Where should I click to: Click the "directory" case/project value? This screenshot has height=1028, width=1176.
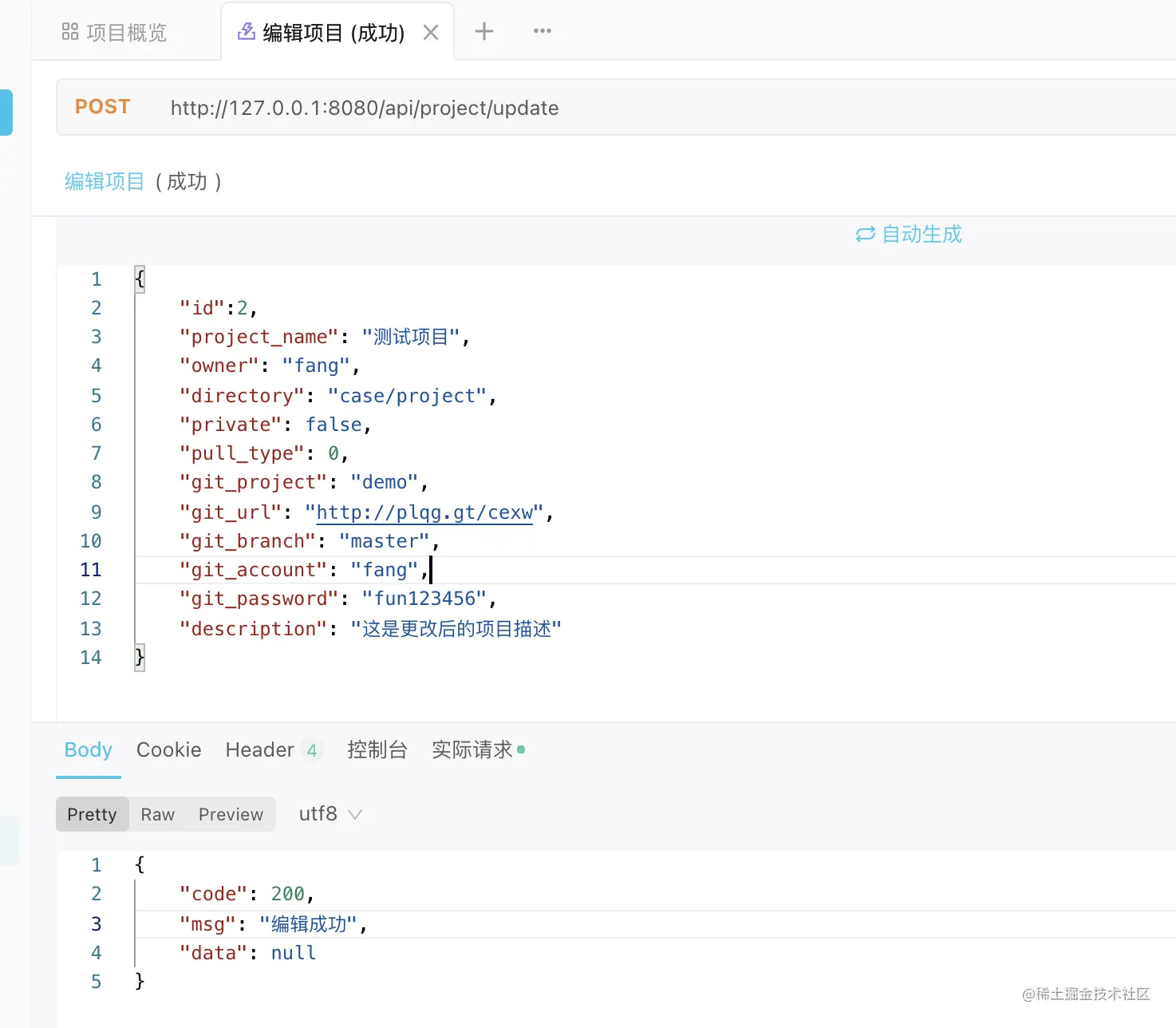pos(407,396)
